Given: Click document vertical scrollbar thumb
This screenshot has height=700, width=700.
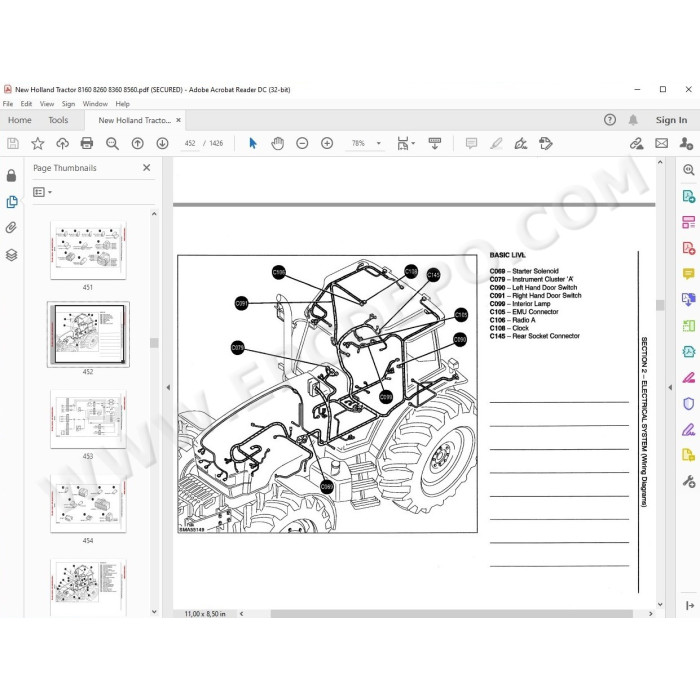Looking at the screenshot, I should pos(660,305).
